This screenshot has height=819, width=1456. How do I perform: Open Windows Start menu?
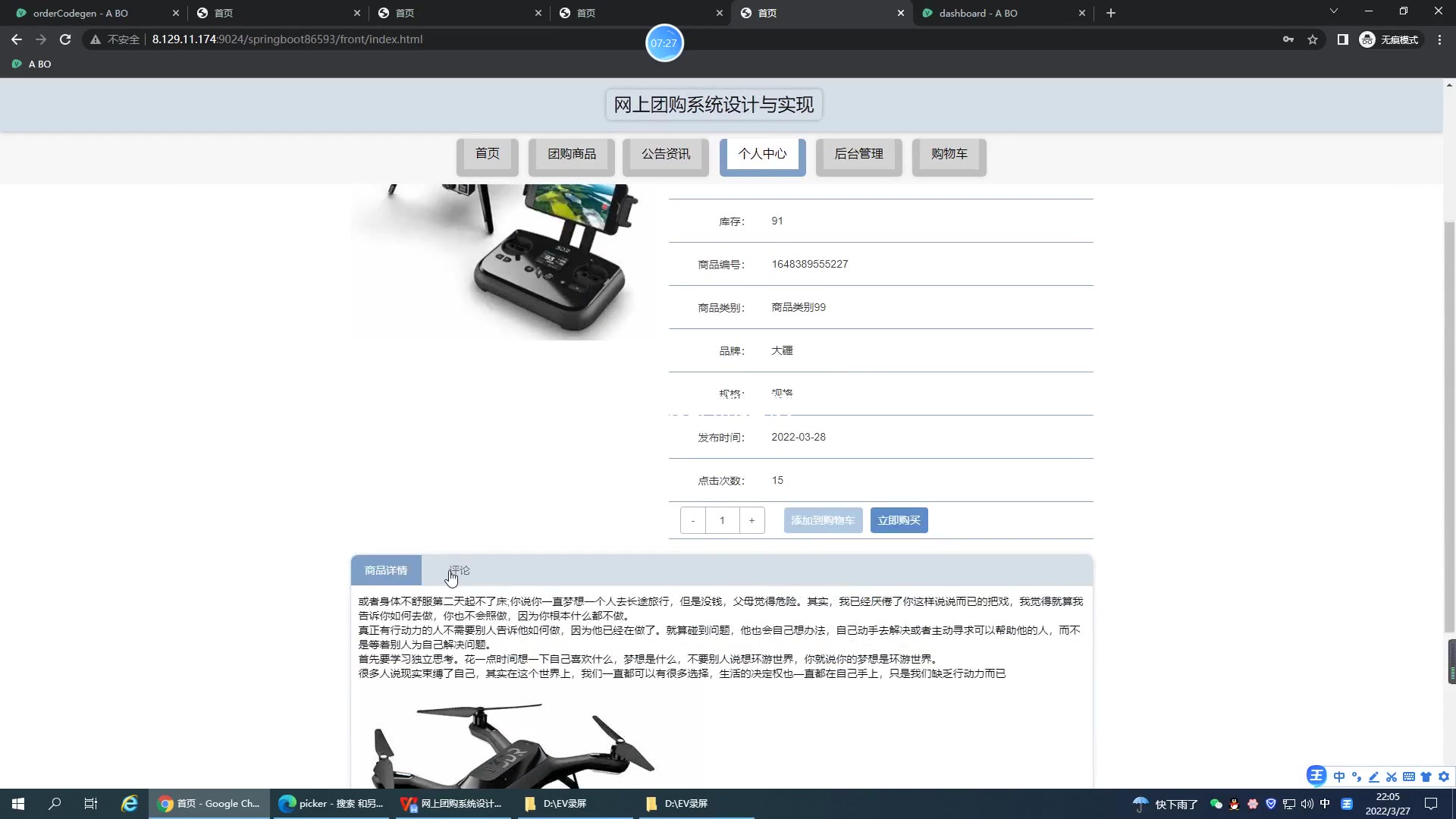click(18, 803)
